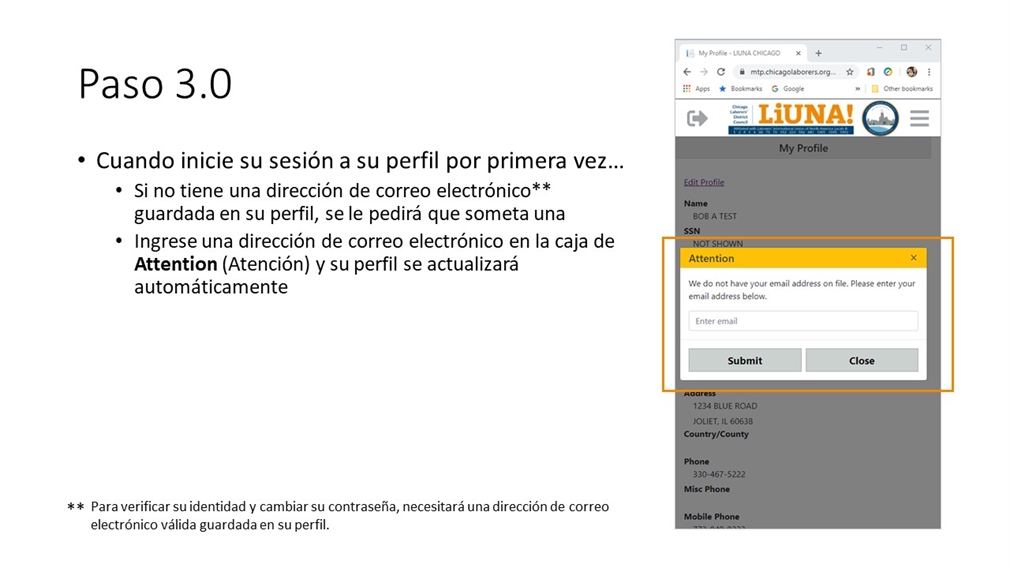Image resolution: width=1010 pixels, height=568 pixels.
Task: Open the Chrome three-dot menu
Action: [929, 72]
